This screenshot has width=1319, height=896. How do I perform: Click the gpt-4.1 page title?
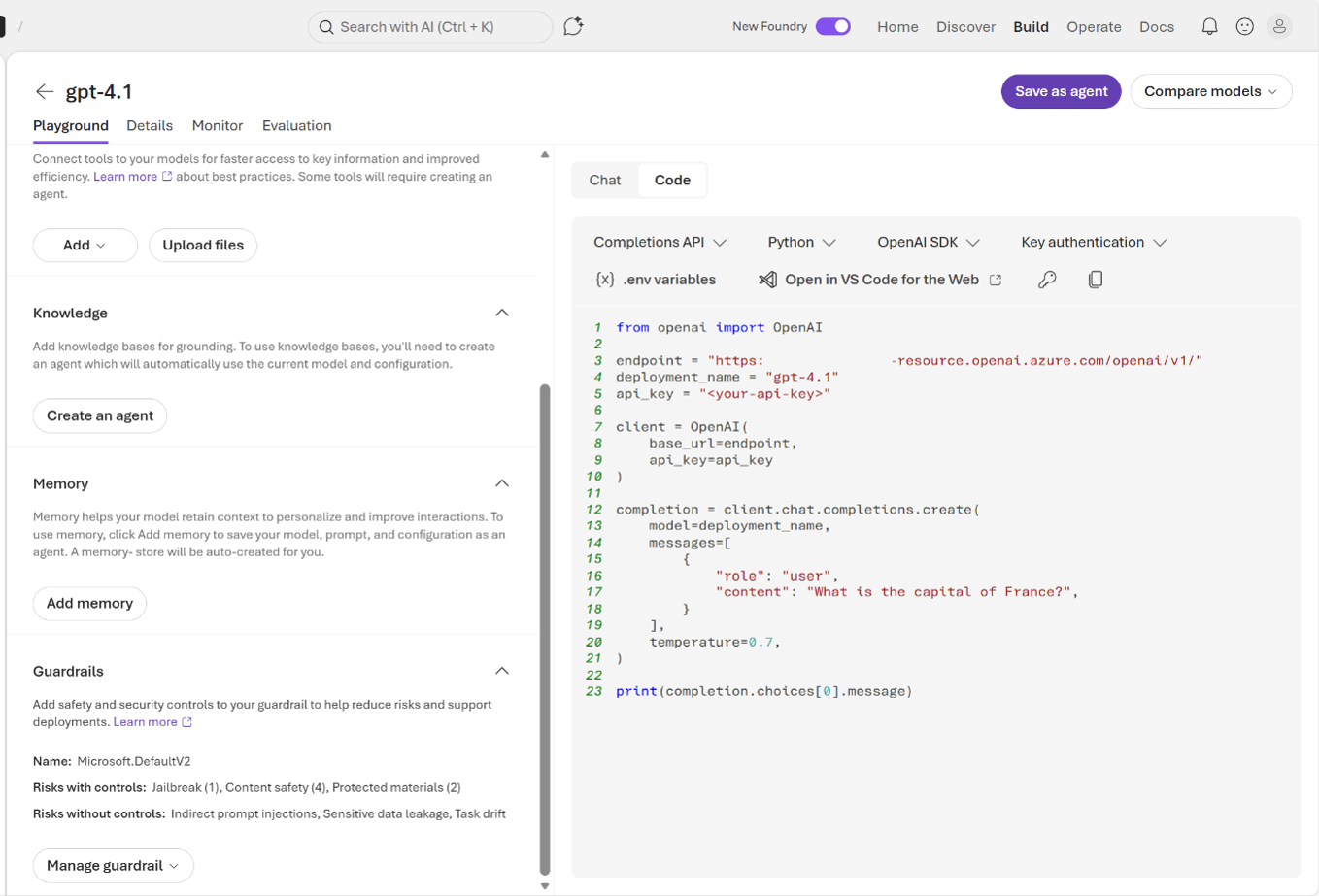[99, 91]
